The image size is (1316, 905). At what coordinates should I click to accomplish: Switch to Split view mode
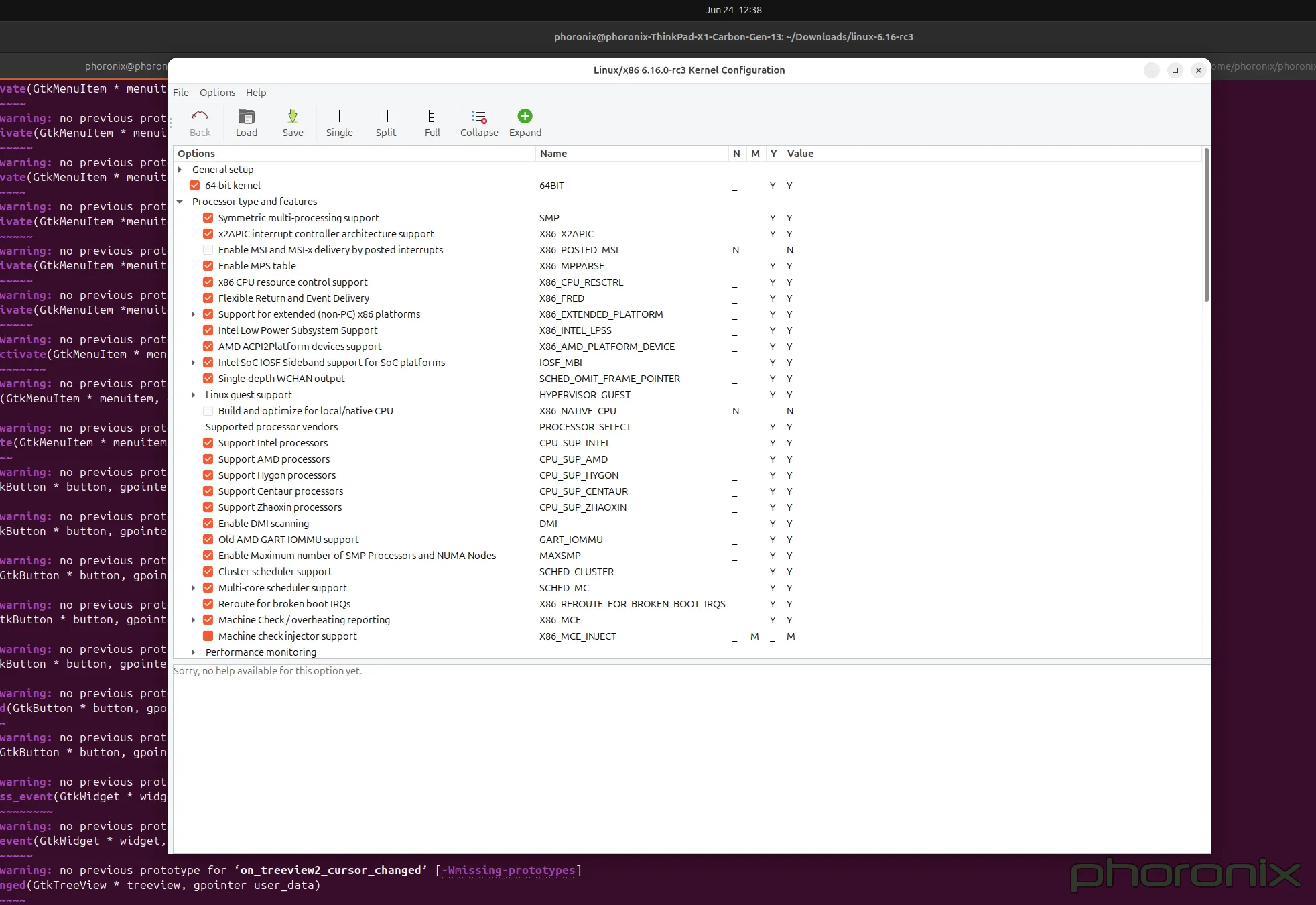click(x=385, y=122)
